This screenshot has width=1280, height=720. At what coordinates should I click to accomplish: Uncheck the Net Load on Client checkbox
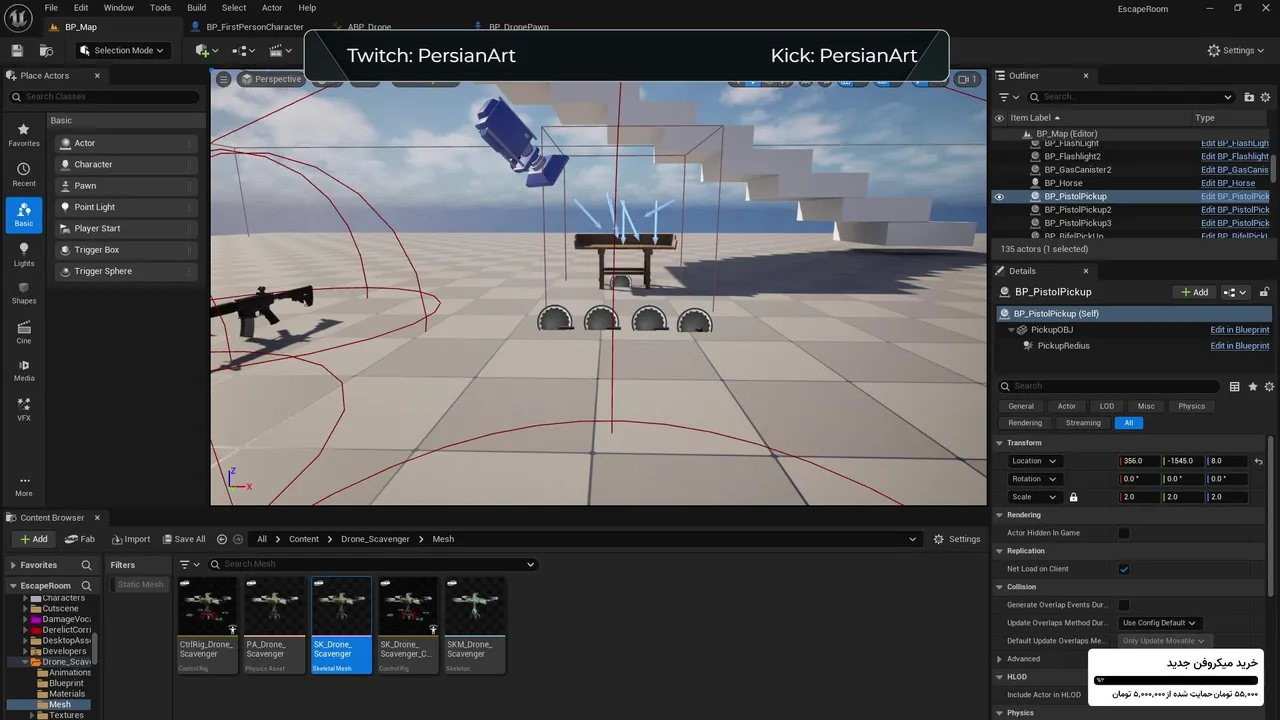tap(1124, 569)
